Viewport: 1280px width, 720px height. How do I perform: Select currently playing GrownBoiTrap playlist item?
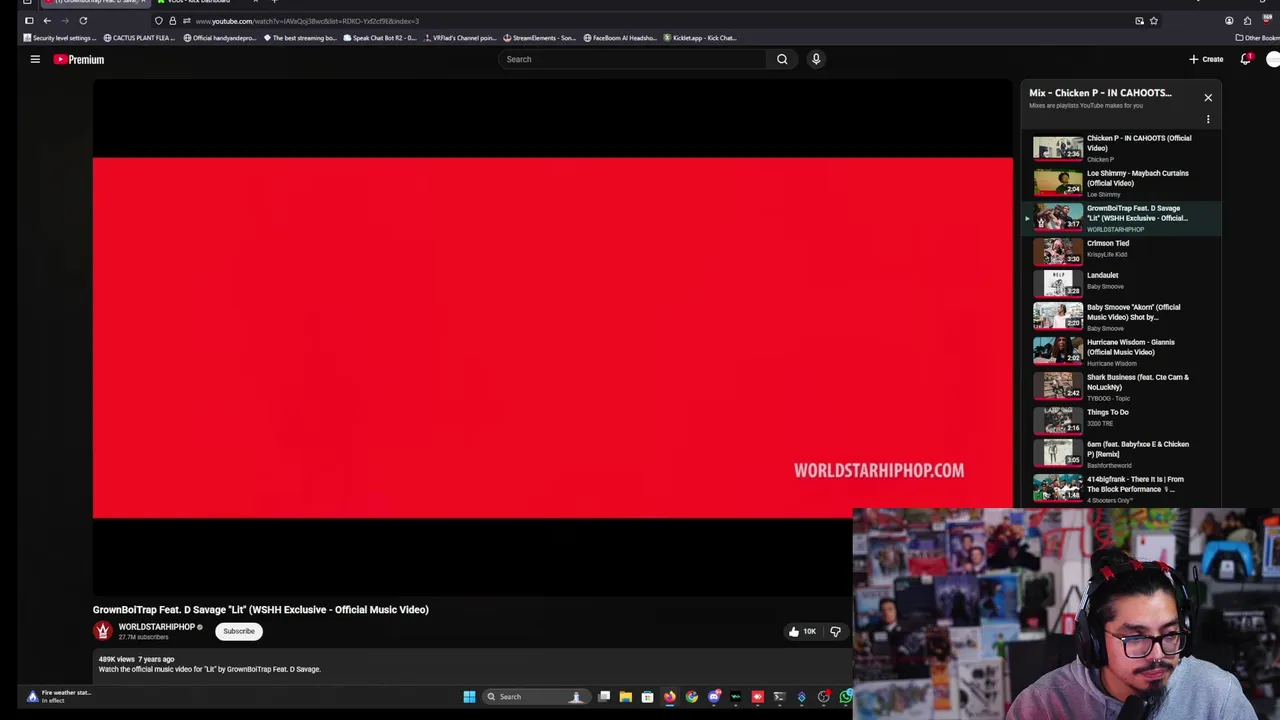(1120, 218)
